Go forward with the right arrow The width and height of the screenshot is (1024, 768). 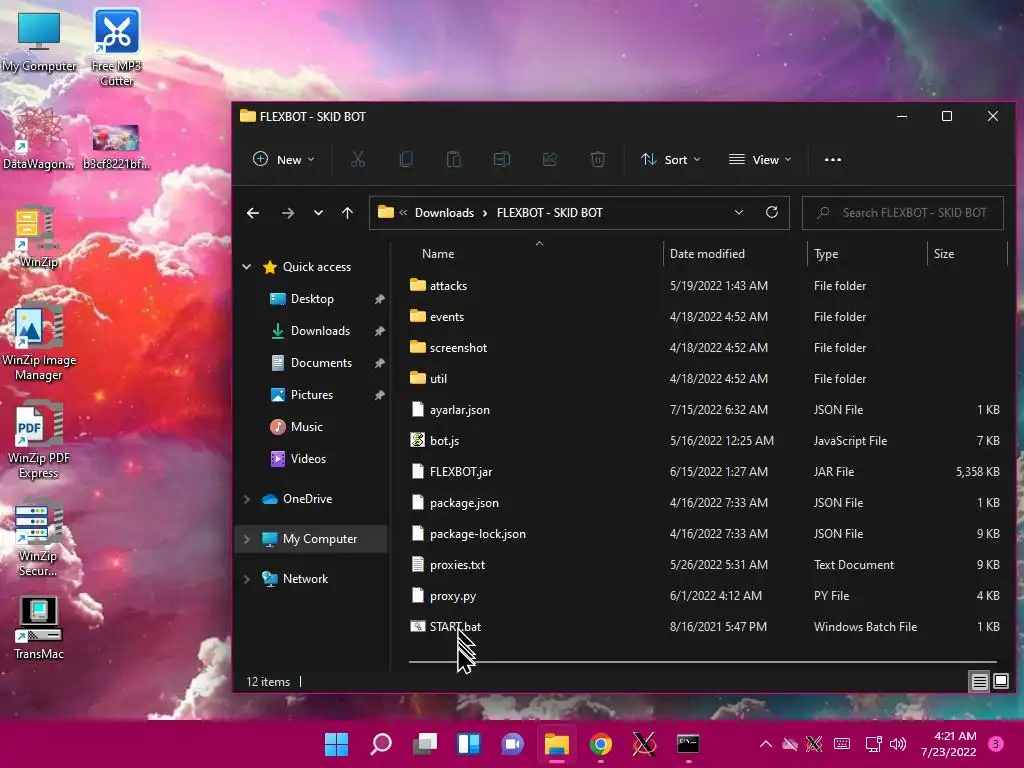287,213
